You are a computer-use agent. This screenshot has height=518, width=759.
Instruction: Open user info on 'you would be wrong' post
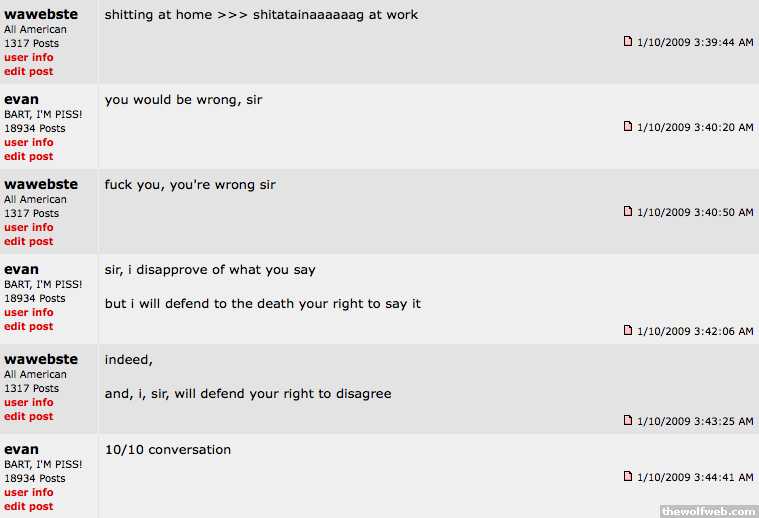pyautogui.click(x=29, y=142)
